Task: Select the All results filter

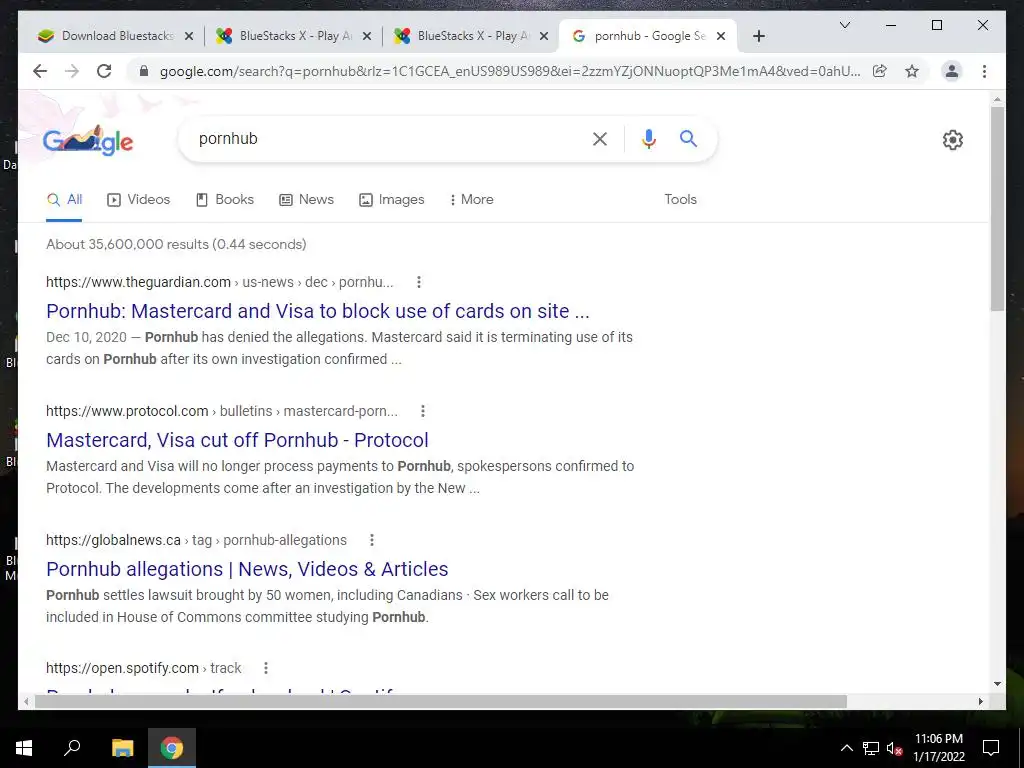Action: [x=65, y=200]
